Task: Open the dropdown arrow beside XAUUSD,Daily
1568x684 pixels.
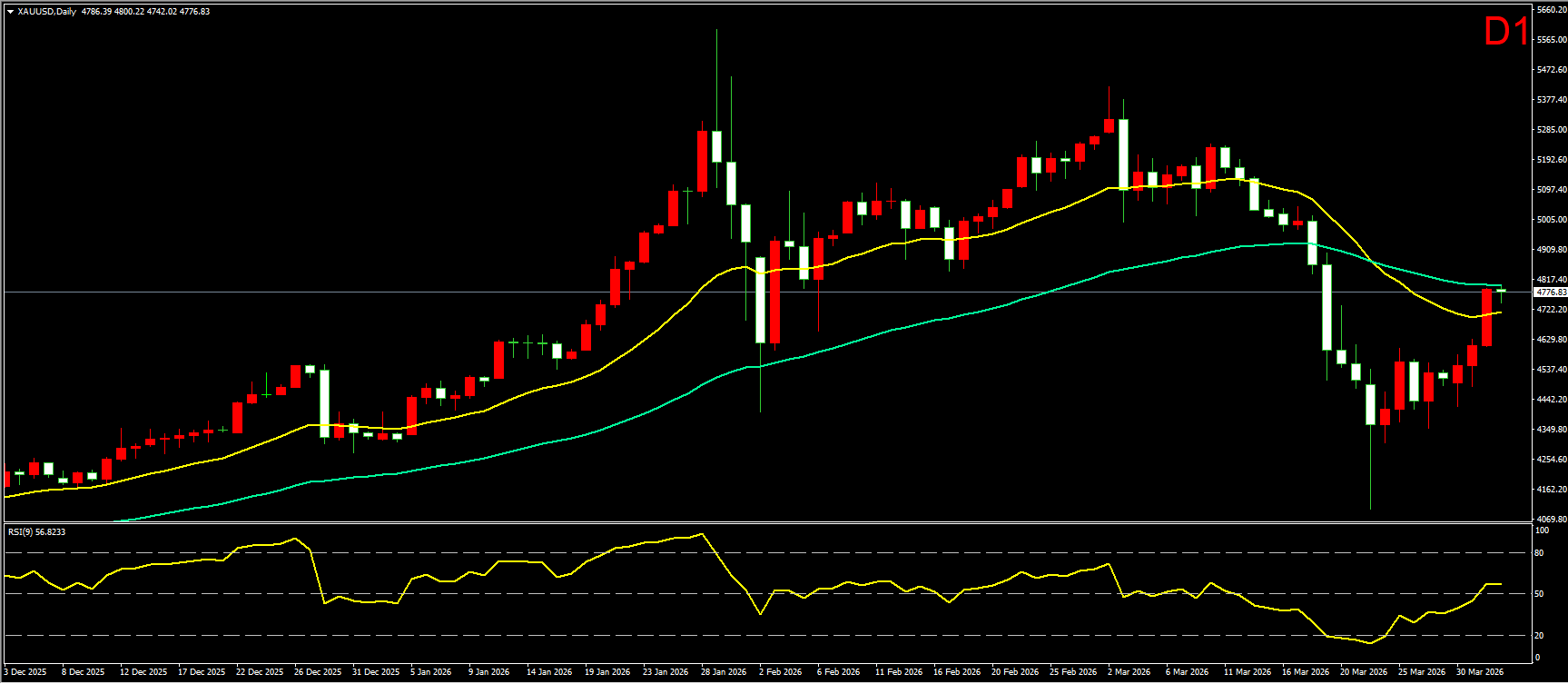Action: pos(10,12)
